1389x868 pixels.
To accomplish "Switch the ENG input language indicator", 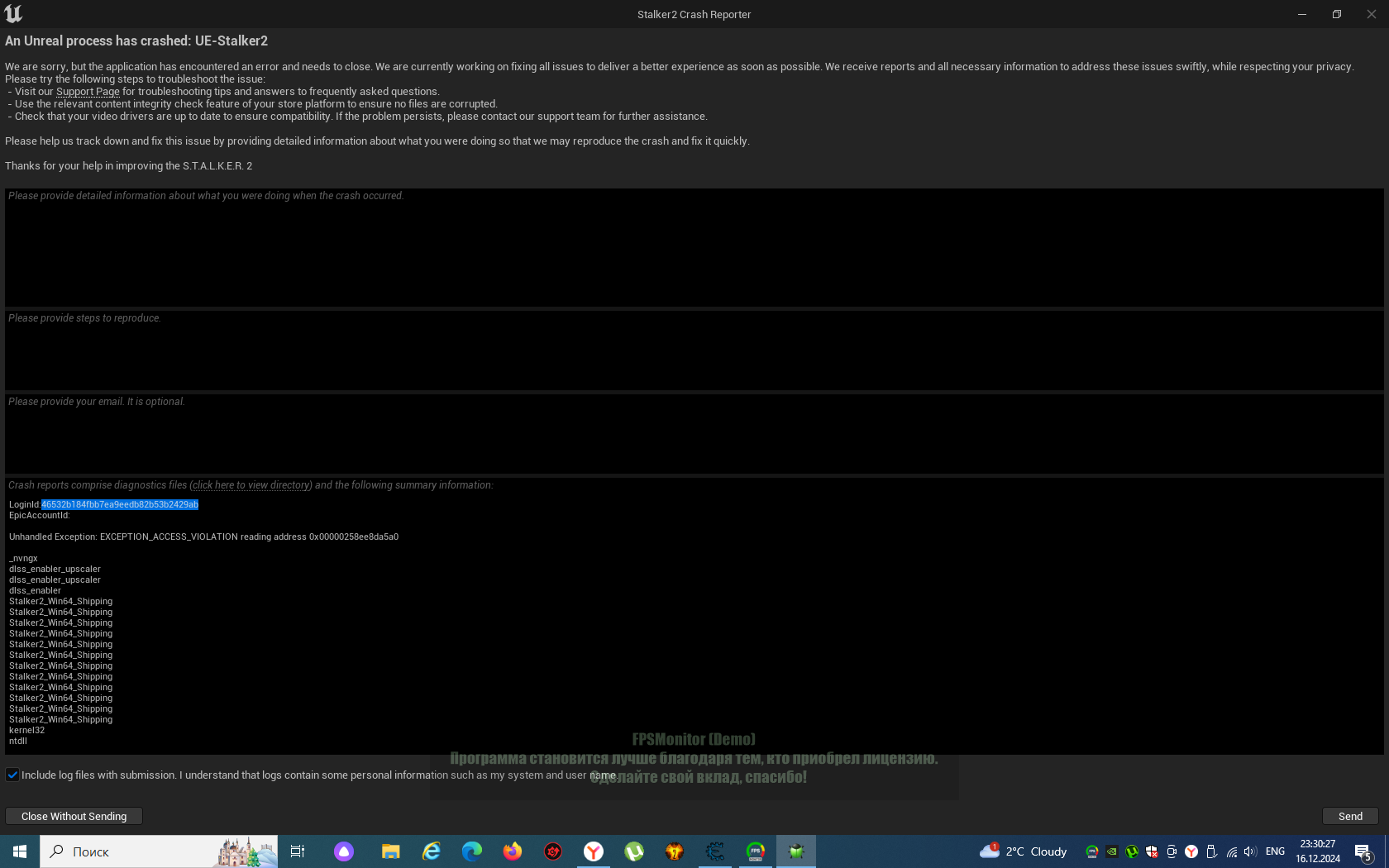I will (1275, 851).
